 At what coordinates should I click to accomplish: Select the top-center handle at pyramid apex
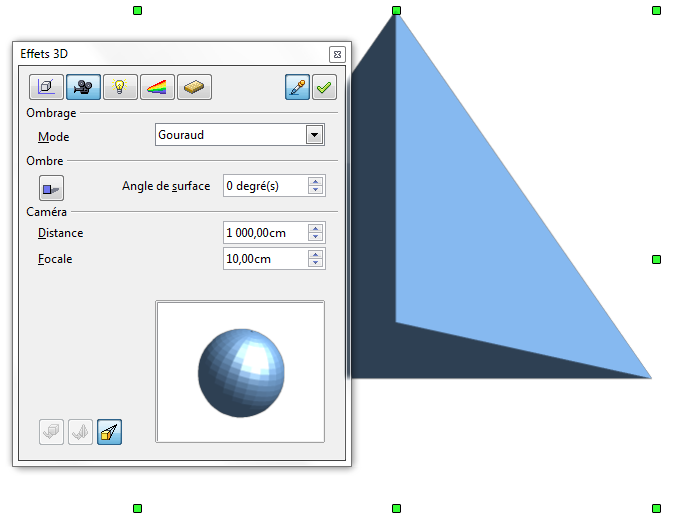(396, 10)
